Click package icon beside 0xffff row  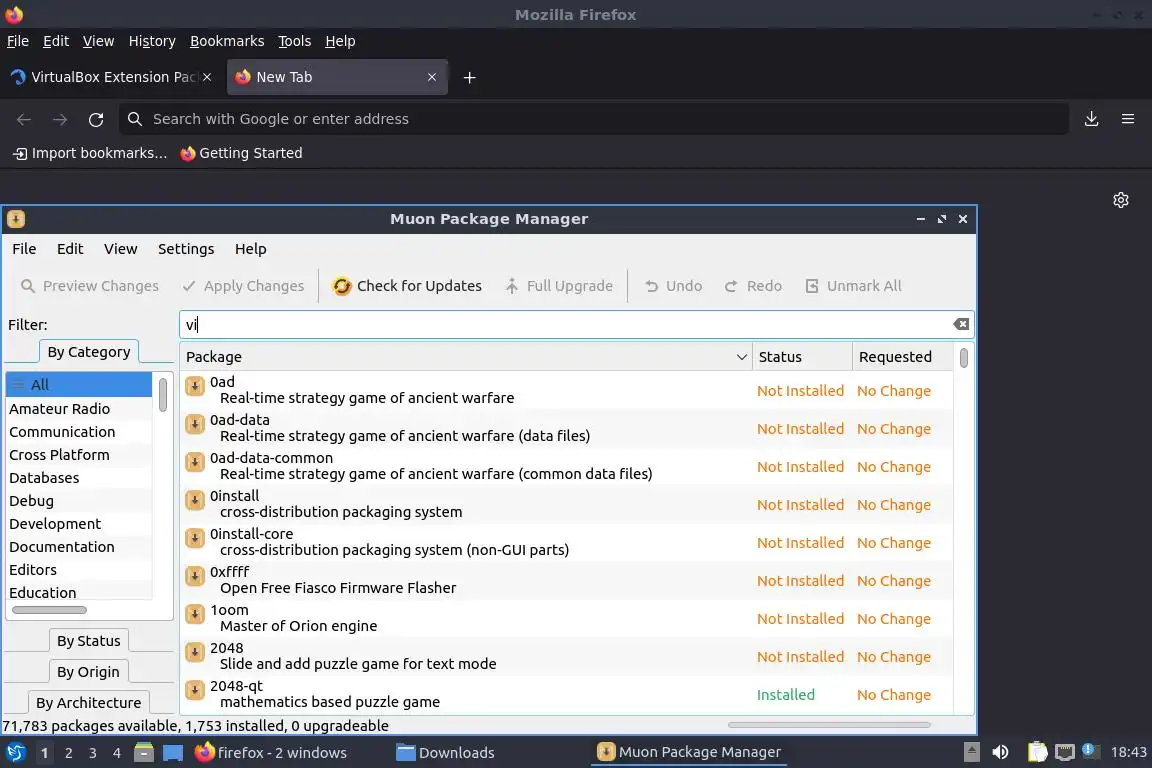(x=195, y=576)
